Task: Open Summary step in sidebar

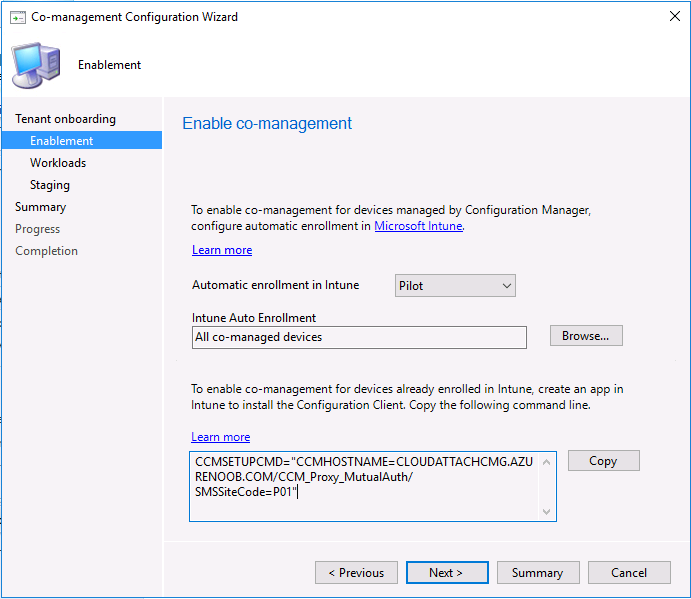Action: [x=41, y=207]
